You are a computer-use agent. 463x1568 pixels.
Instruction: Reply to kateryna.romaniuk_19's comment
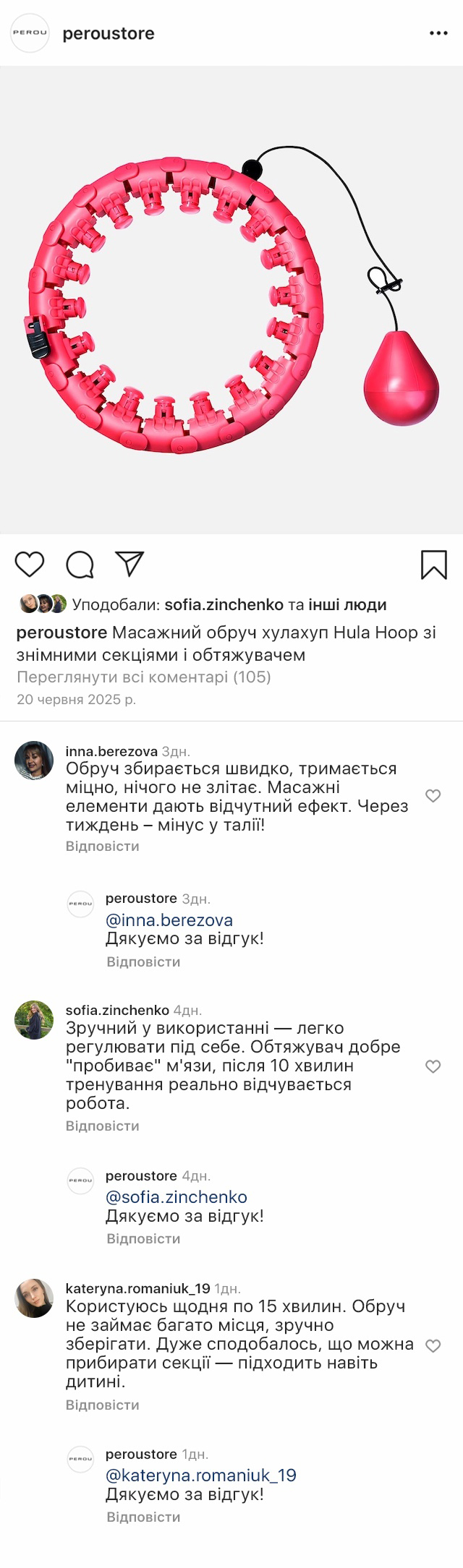(102, 1405)
